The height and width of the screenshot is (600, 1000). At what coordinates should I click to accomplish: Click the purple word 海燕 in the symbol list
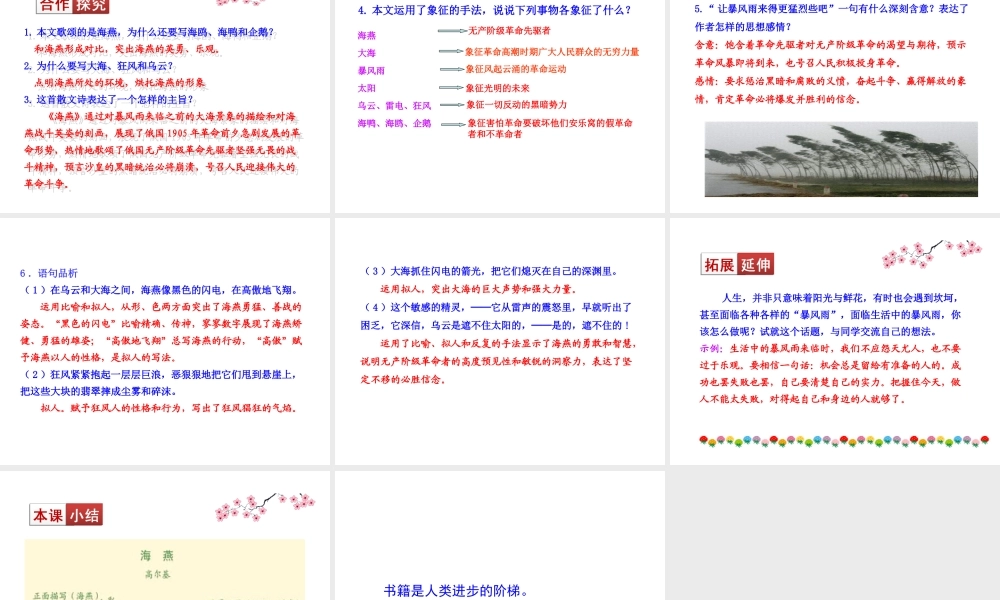point(367,36)
